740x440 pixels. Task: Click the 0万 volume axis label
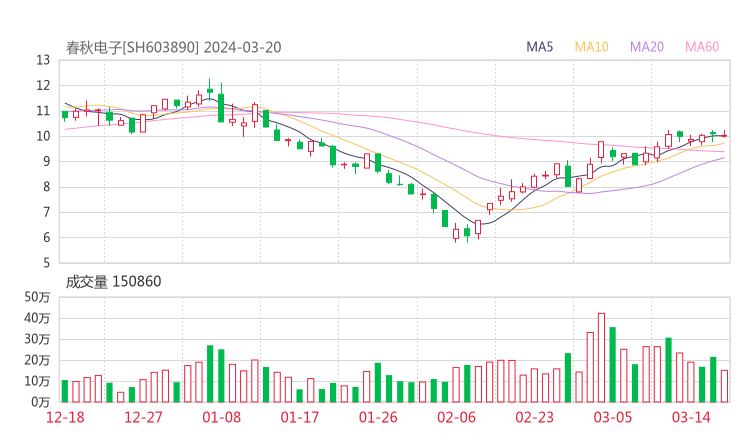coord(41,402)
